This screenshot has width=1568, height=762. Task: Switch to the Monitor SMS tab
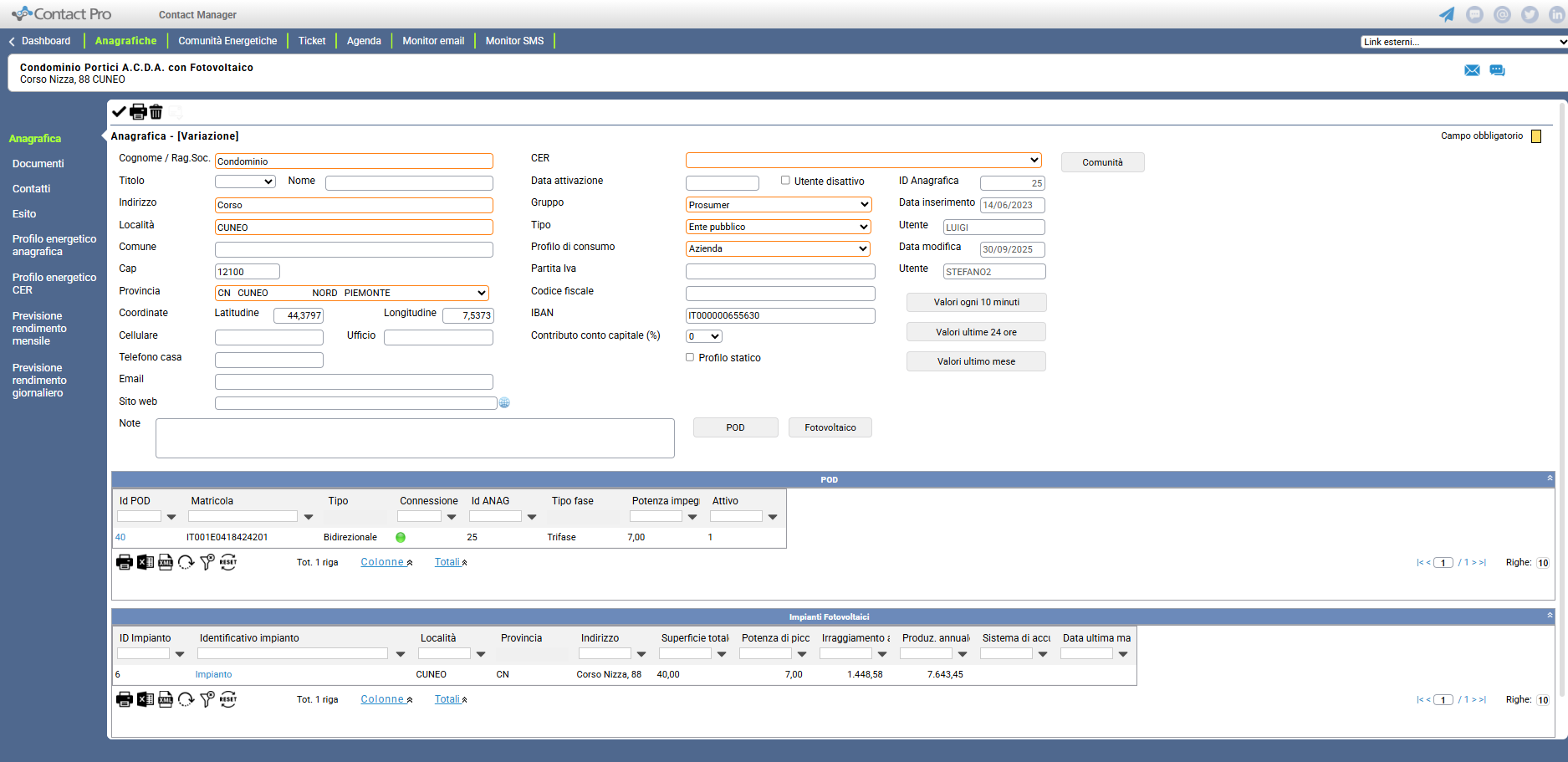click(x=514, y=40)
